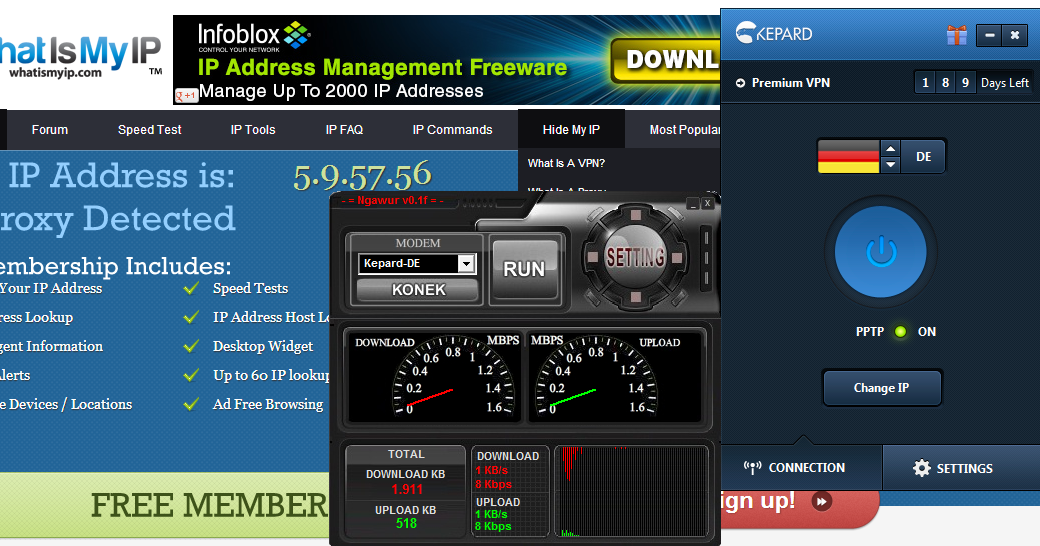Click the Ngawur v0.1f title text
This screenshot has height=546, width=1040.
pos(392,200)
